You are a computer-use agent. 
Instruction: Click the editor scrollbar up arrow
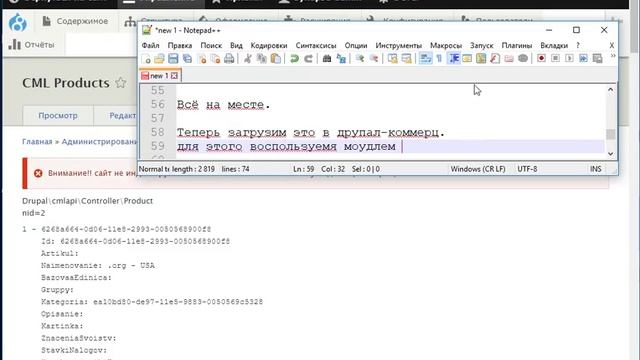tap(611, 89)
